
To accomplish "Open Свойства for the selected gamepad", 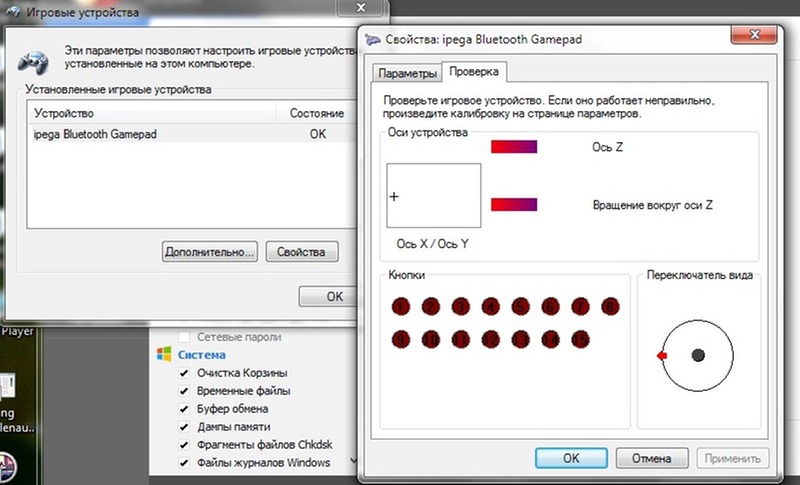I will coord(303,251).
